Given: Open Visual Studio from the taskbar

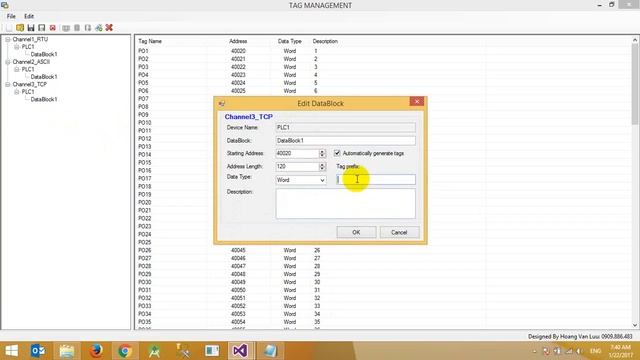Looking at the screenshot, I should pos(240,351).
